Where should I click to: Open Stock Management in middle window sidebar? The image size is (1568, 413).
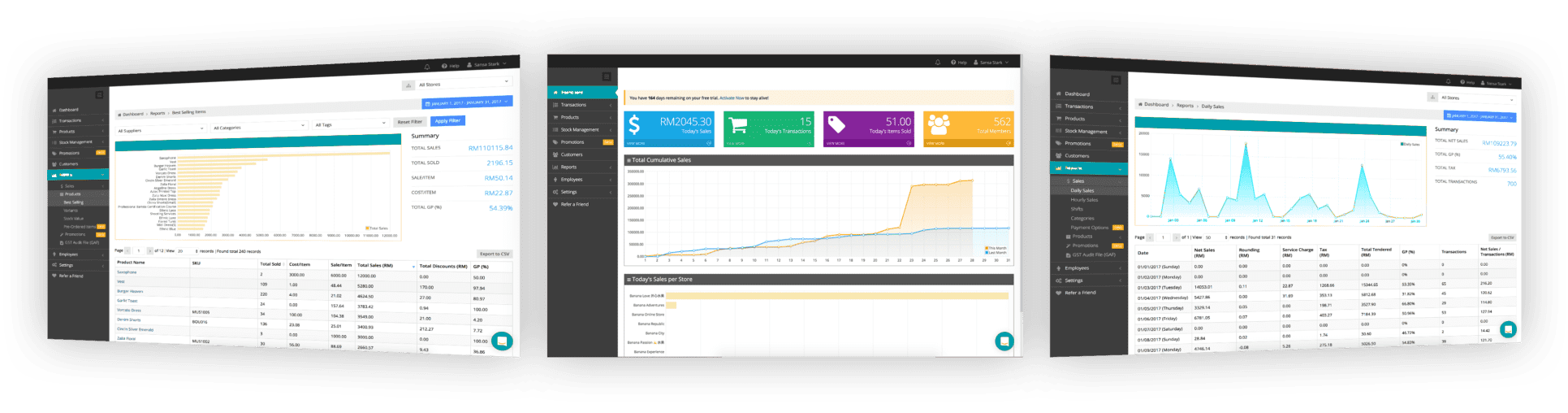click(582, 129)
